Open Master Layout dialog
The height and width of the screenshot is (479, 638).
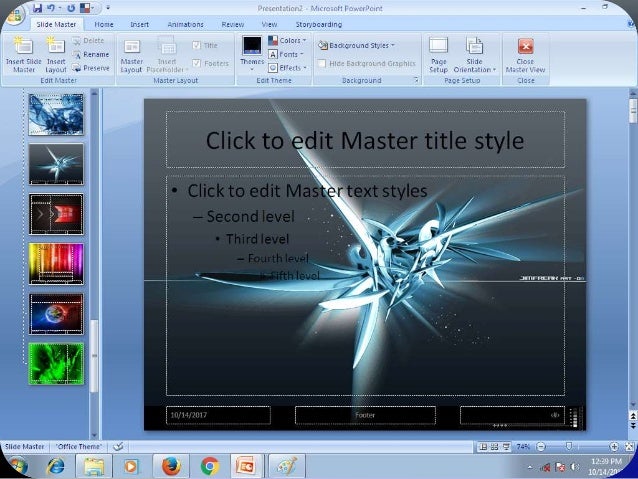pyautogui.click(x=131, y=56)
